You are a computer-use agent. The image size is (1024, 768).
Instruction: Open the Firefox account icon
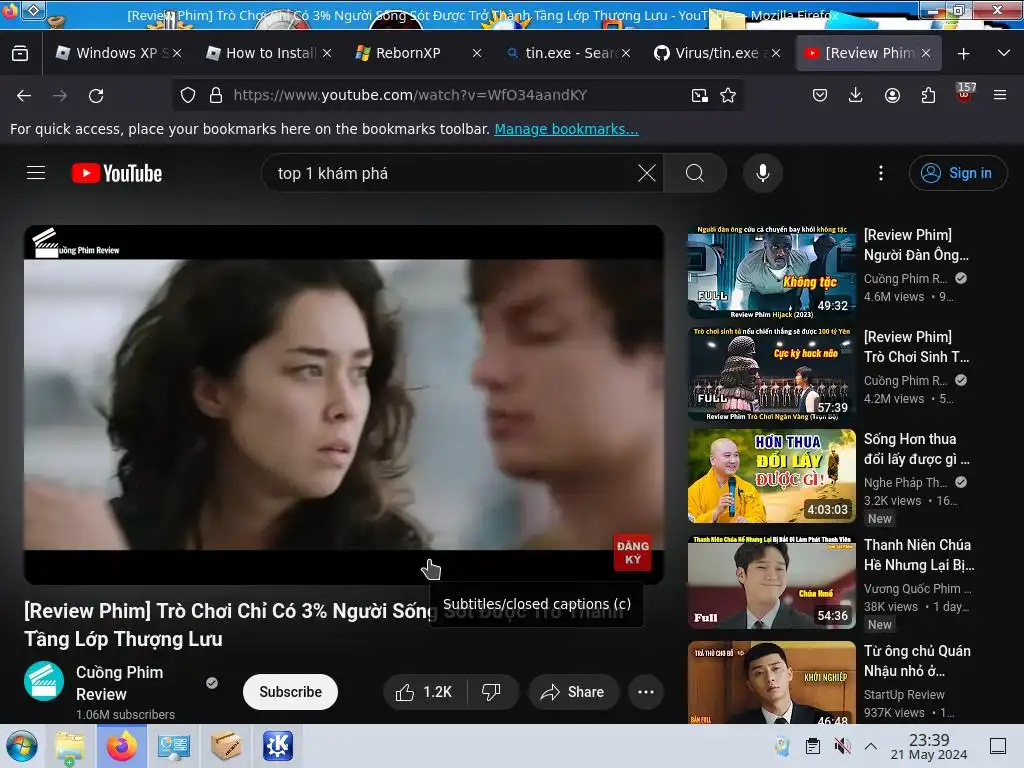click(x=892, y=95)
